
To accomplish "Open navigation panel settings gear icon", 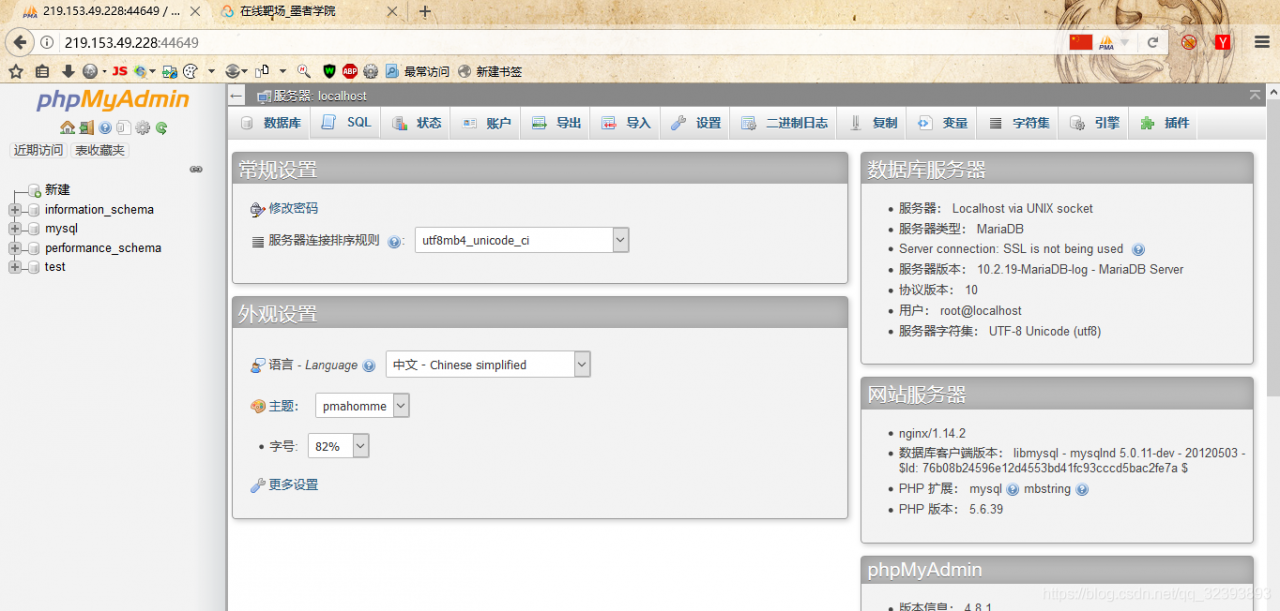I will pyautogui.click(x=143, y=127).
